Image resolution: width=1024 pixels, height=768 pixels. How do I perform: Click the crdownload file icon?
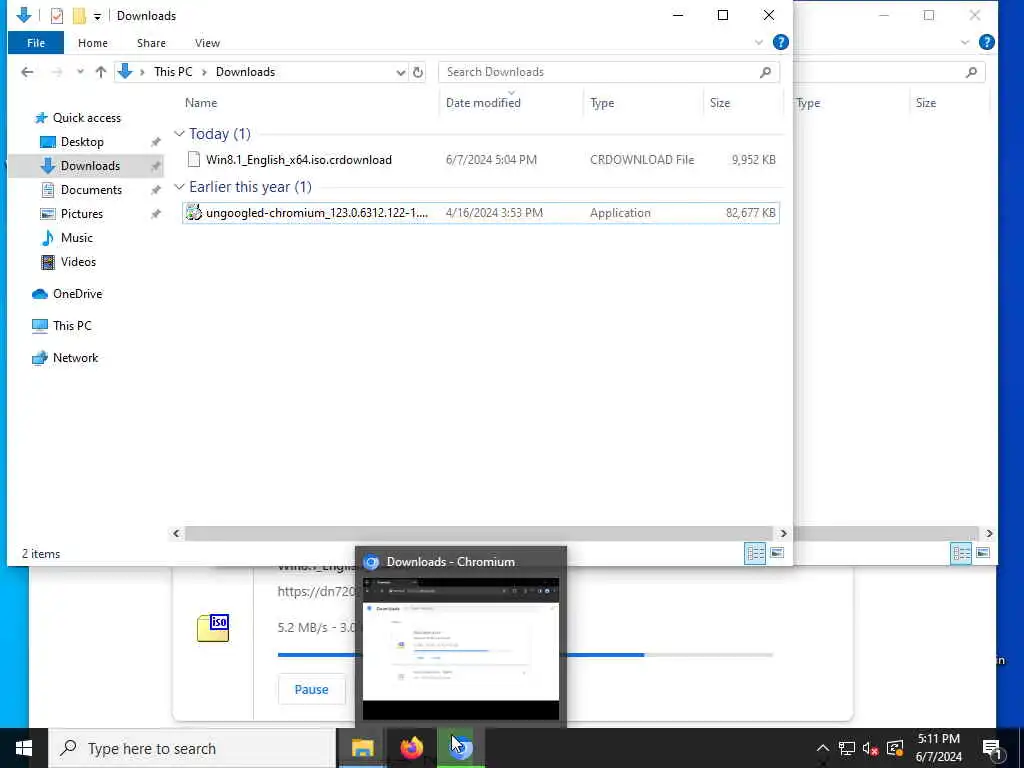[193, 159]
